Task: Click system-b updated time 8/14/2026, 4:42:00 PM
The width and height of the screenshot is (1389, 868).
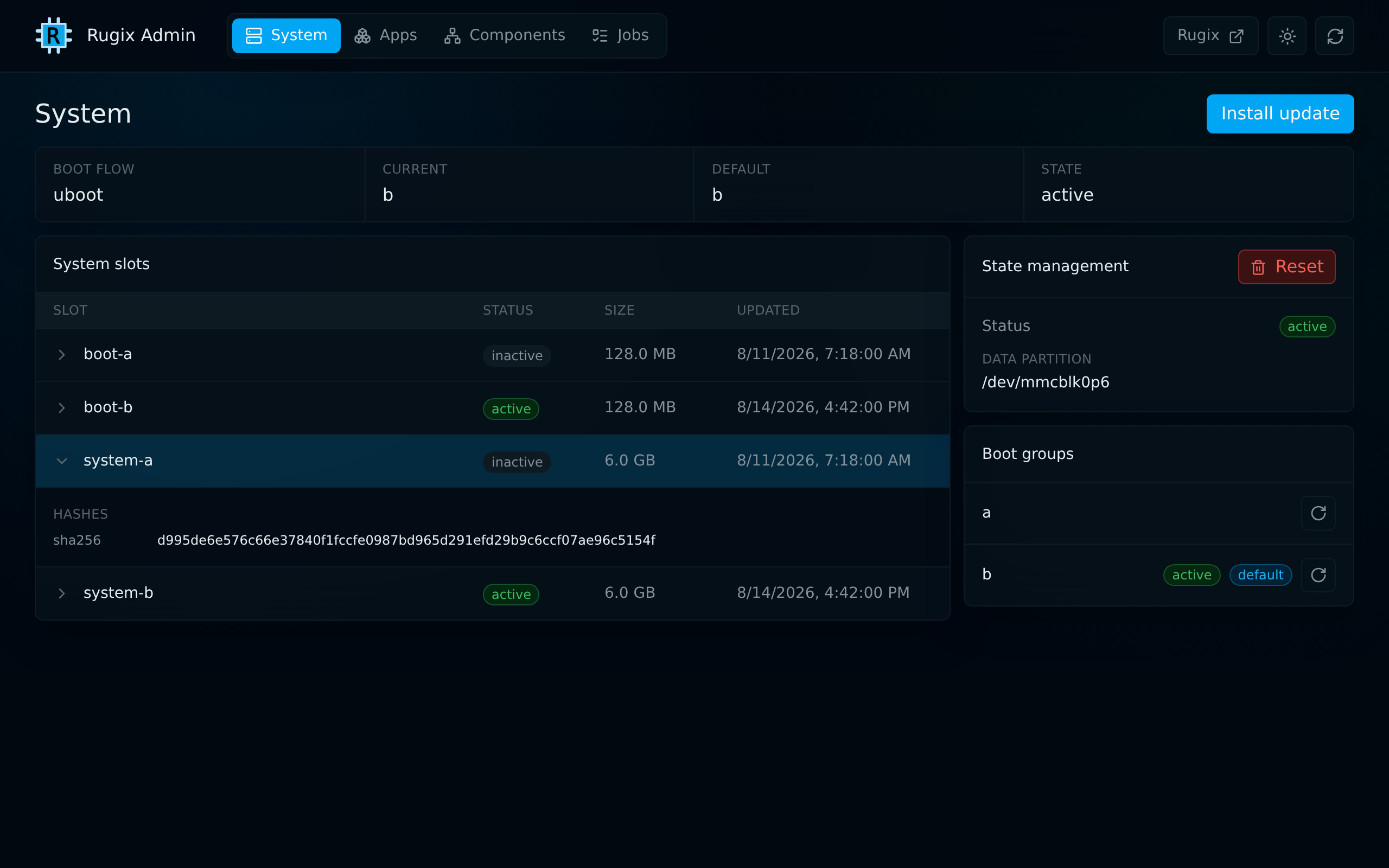Action: tap(823, 593)
